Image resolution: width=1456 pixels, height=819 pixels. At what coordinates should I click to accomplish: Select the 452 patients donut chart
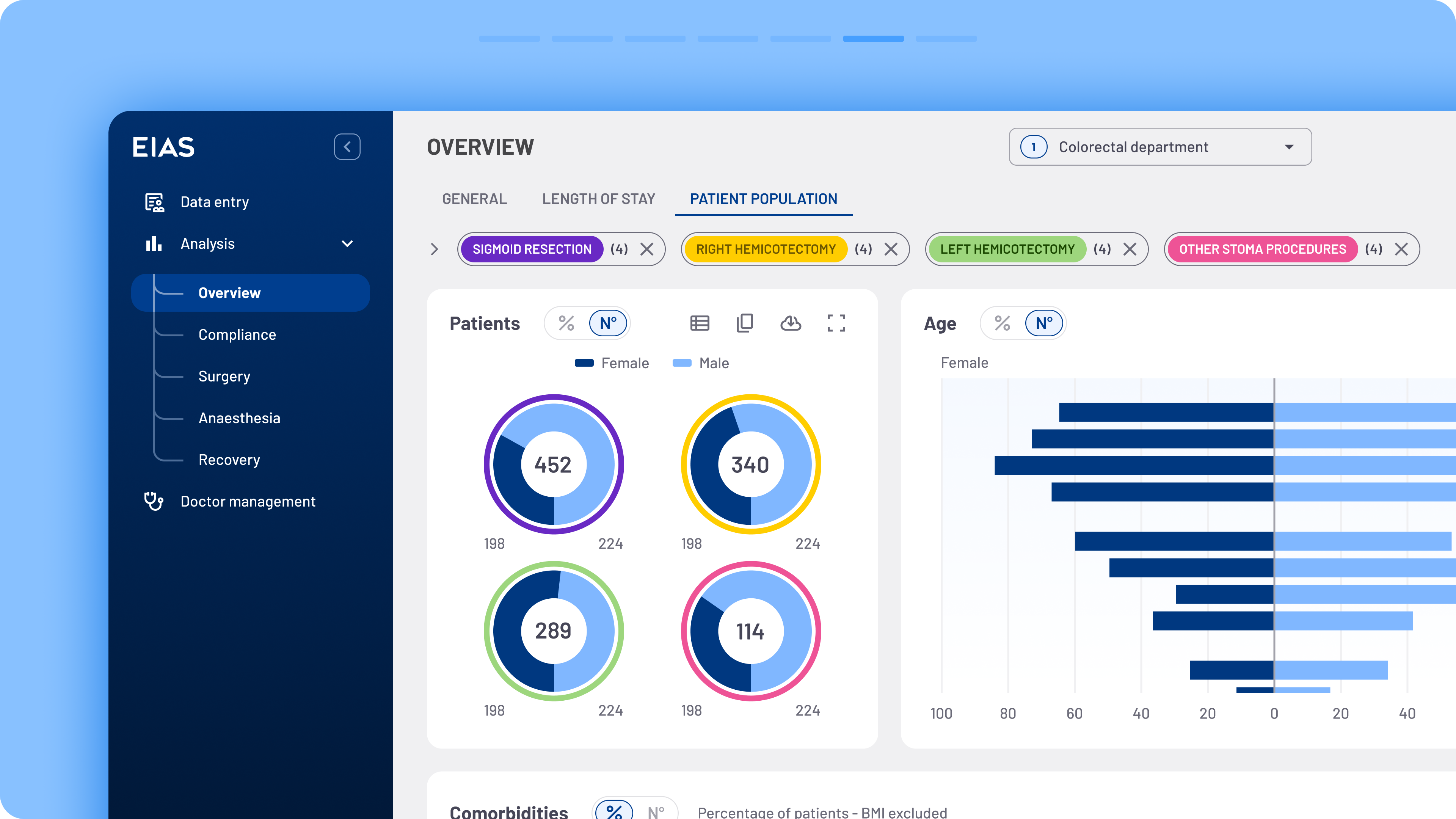point(554,464)
